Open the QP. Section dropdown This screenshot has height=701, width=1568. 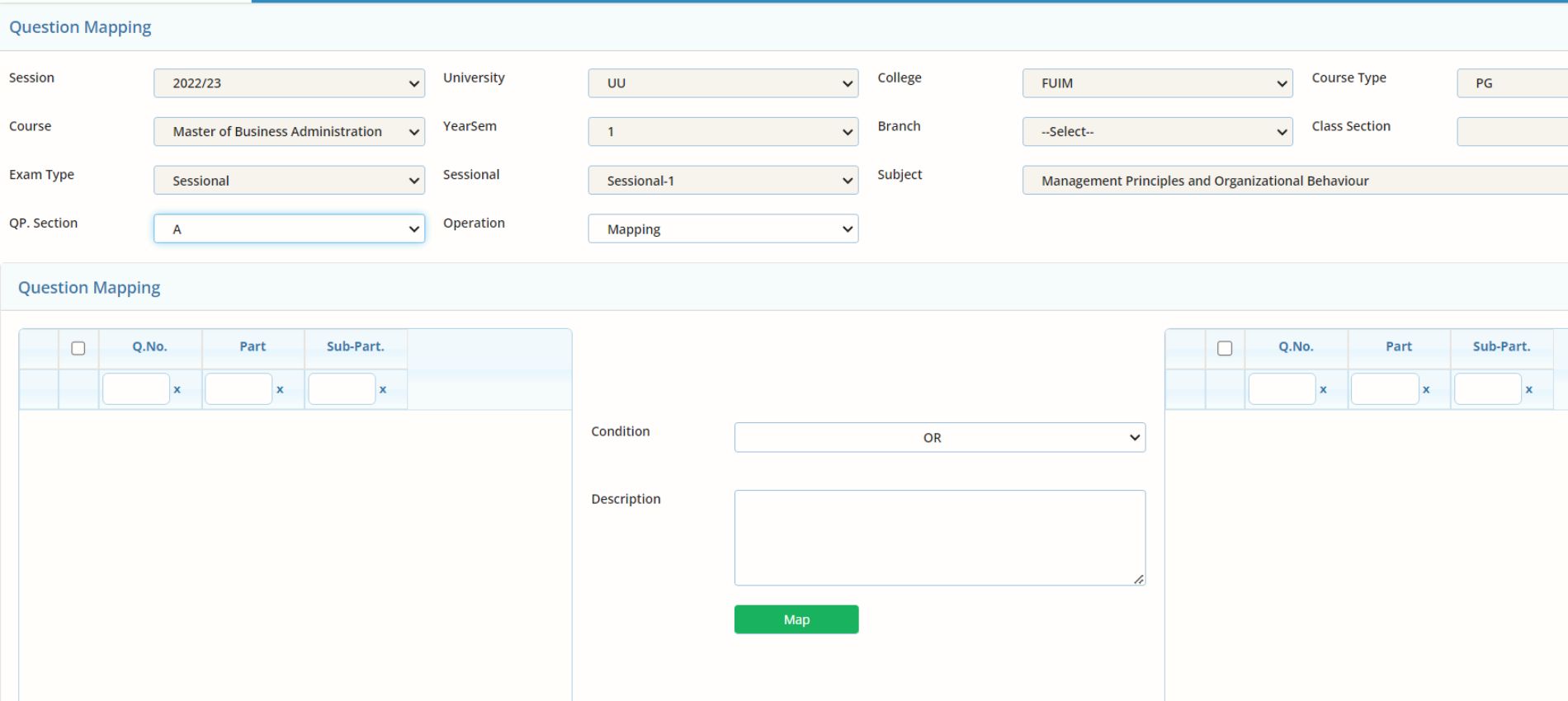coord(289,229)
